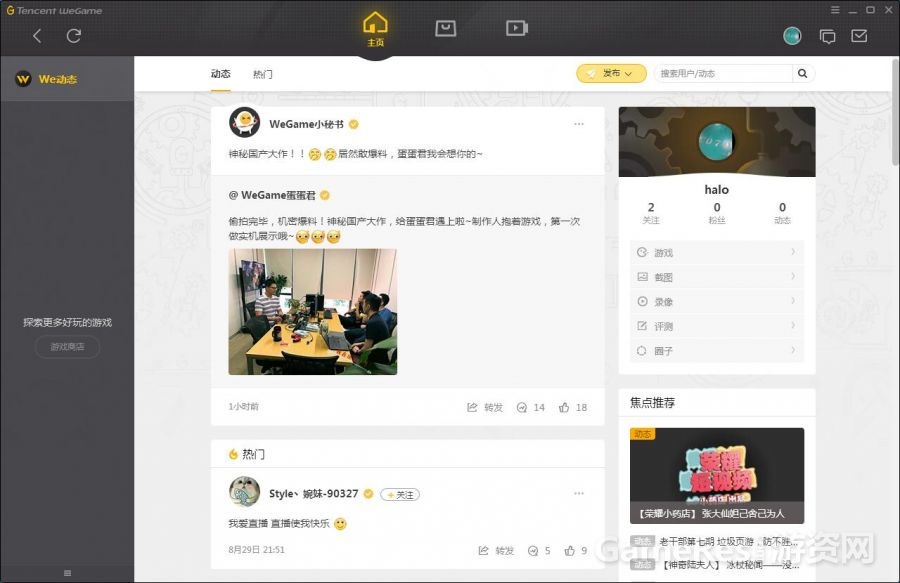Click the search magnifier icon

coord(802,73)
